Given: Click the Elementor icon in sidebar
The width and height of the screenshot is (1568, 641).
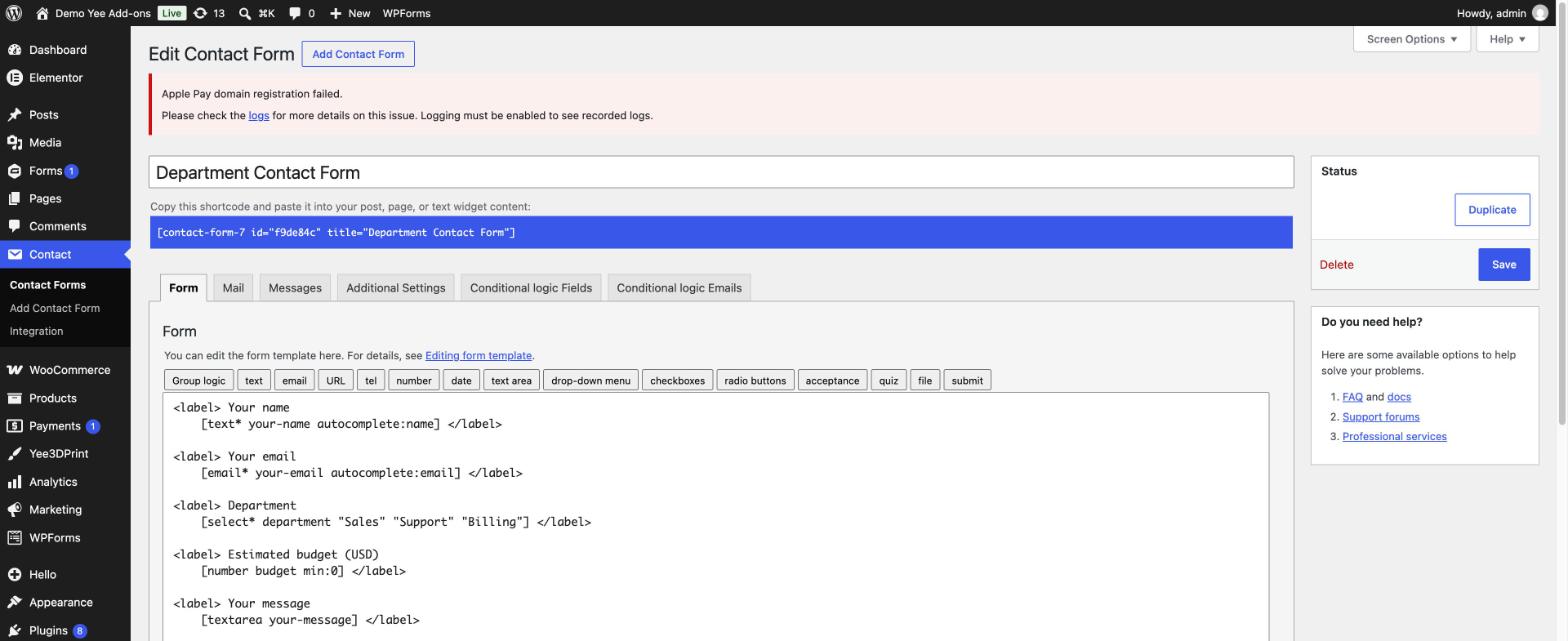Looking at the screenshot, I should point(14,78).
